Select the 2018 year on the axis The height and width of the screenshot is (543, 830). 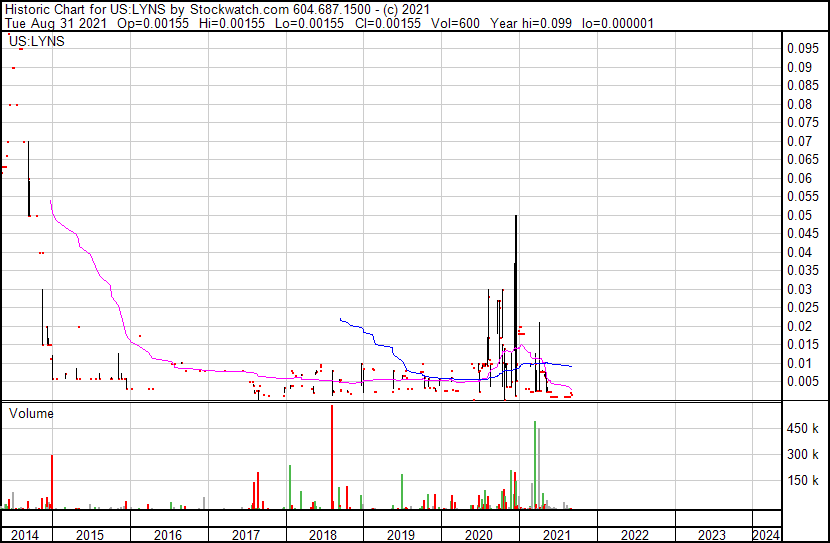point(323,535)
